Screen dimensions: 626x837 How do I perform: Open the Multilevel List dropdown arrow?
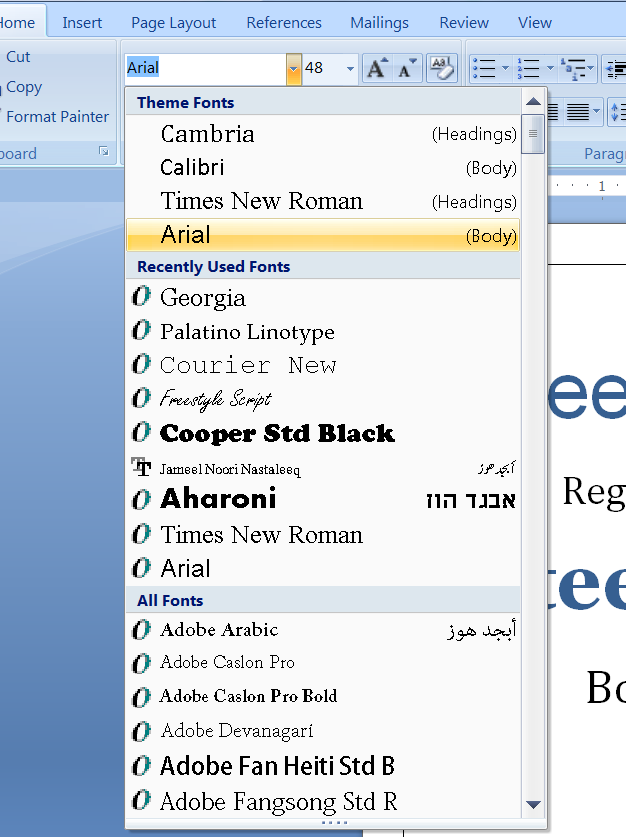[590, 68]
